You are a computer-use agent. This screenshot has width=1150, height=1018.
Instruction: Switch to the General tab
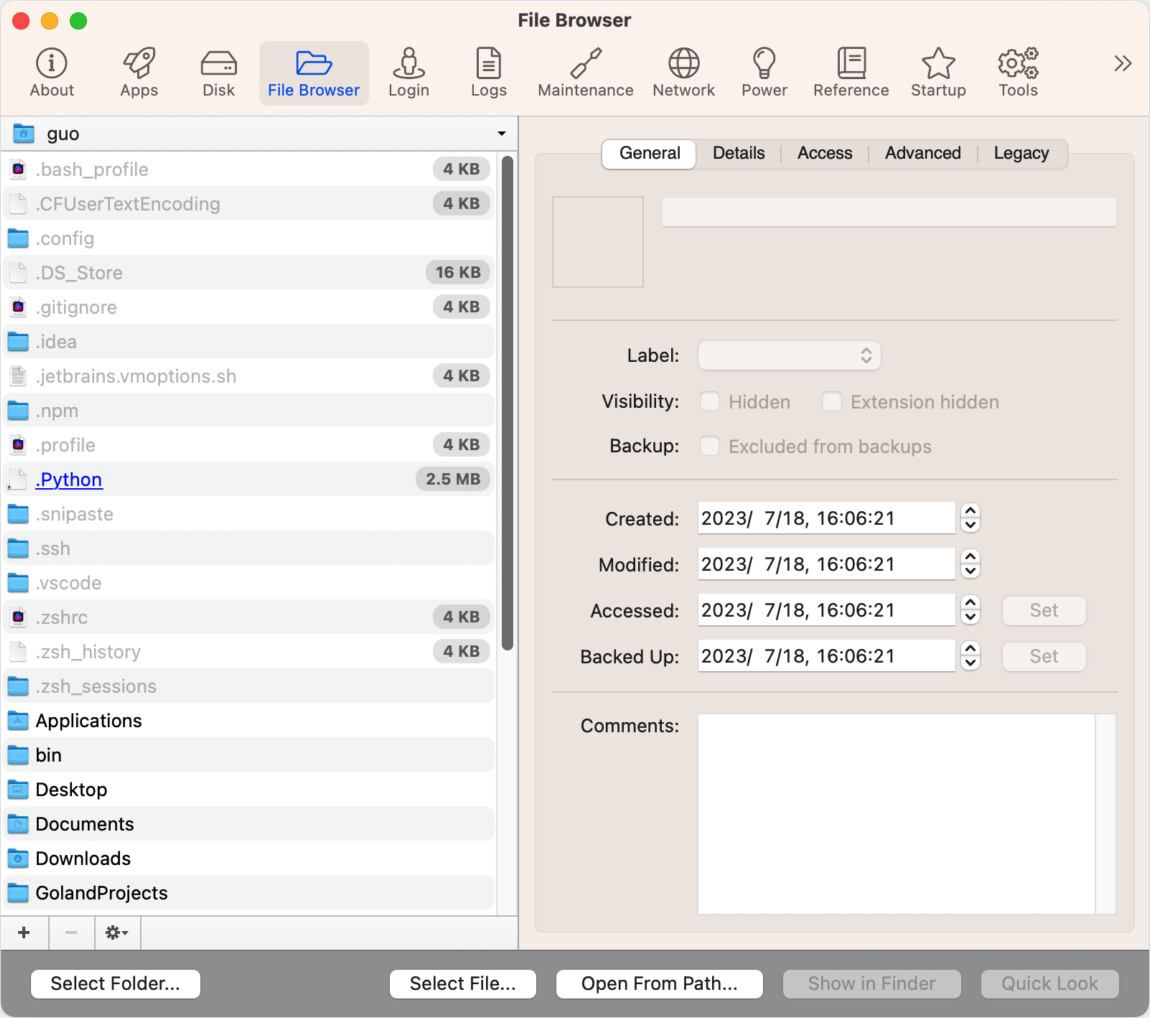coord(649,153)
